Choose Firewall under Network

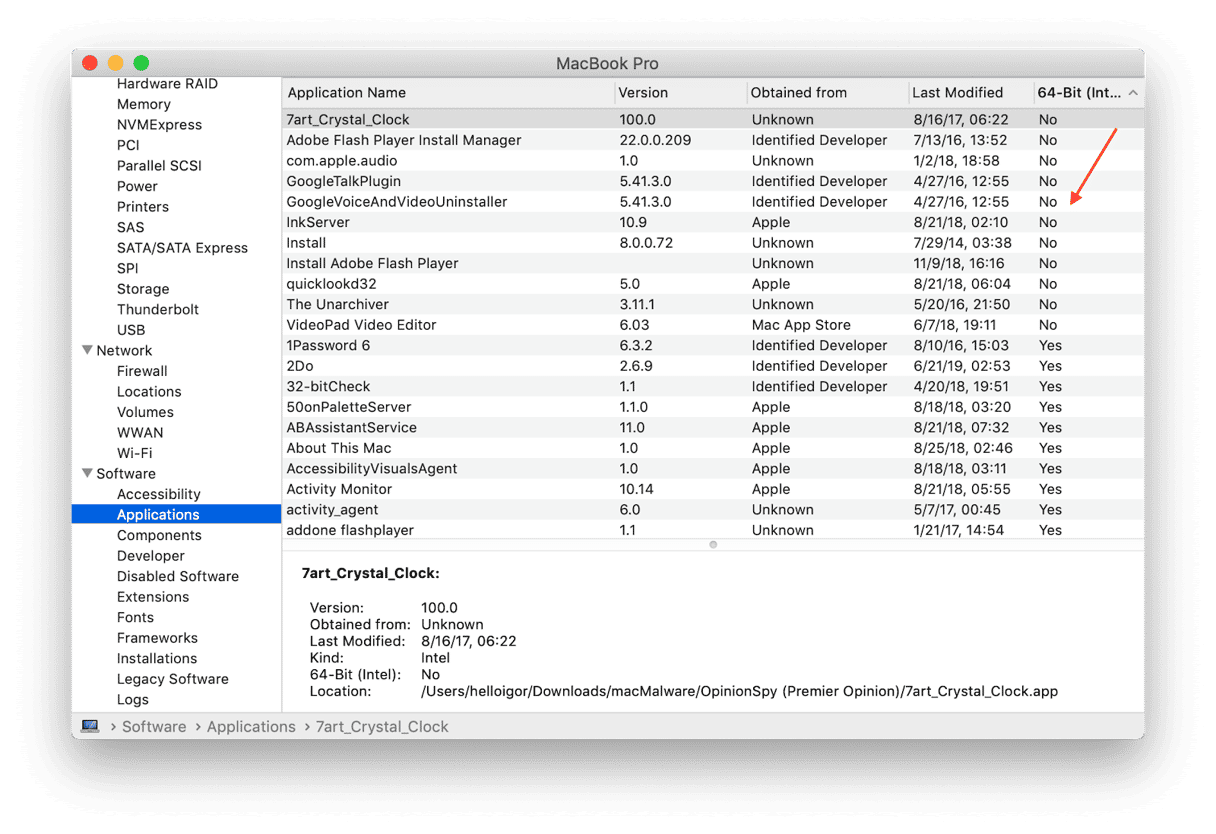[142, 371]
